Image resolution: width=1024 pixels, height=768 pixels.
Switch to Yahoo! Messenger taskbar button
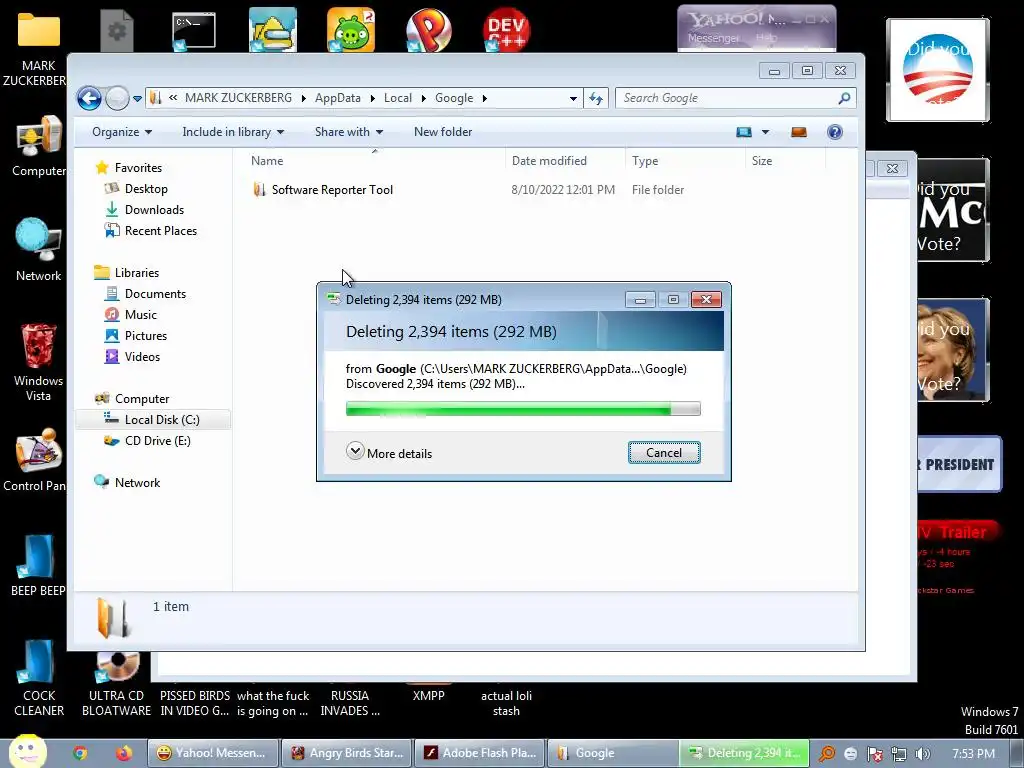tap(213, 753)
